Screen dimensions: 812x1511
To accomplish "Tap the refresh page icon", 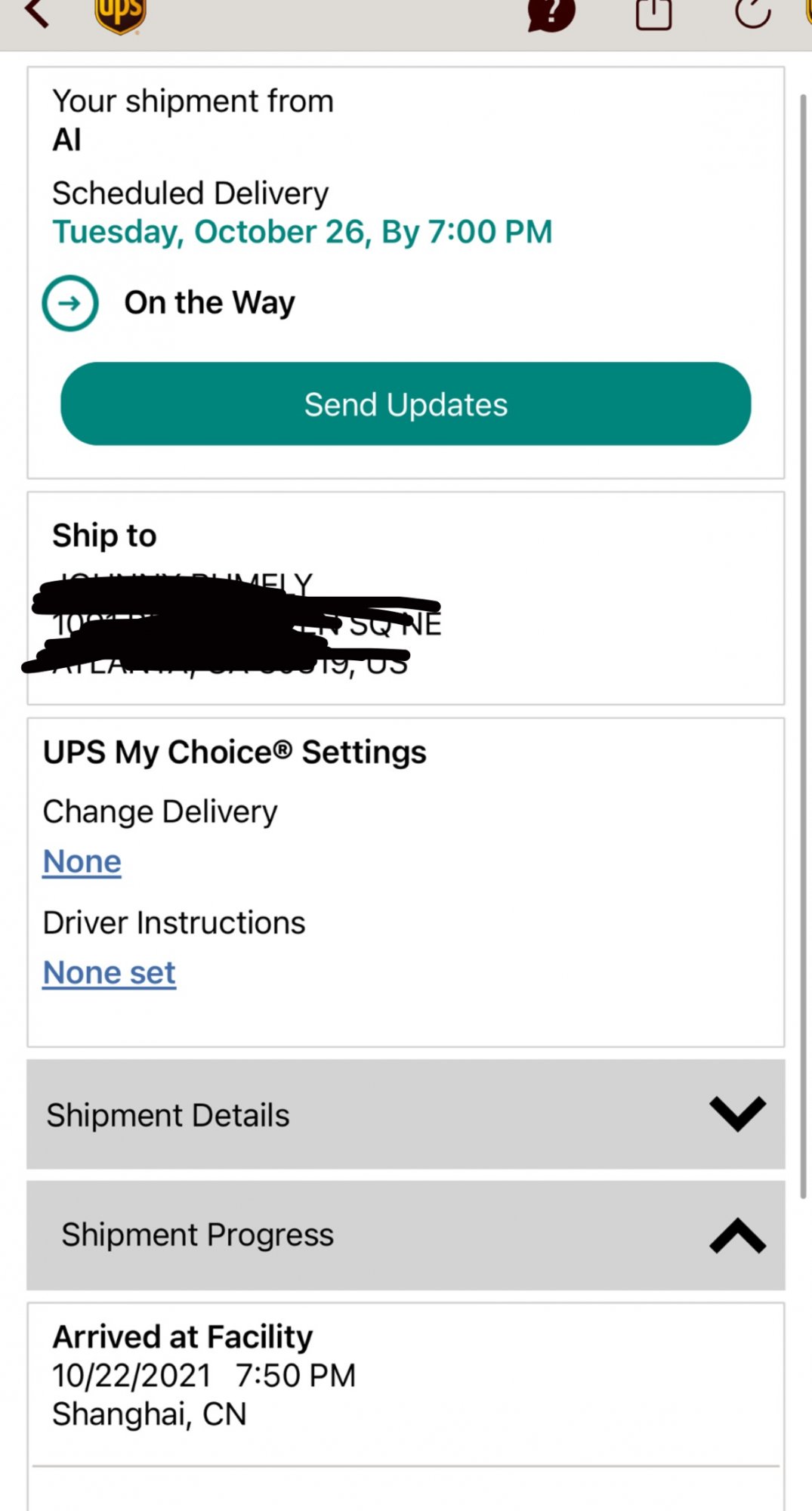I will click(x=753, y=13).
